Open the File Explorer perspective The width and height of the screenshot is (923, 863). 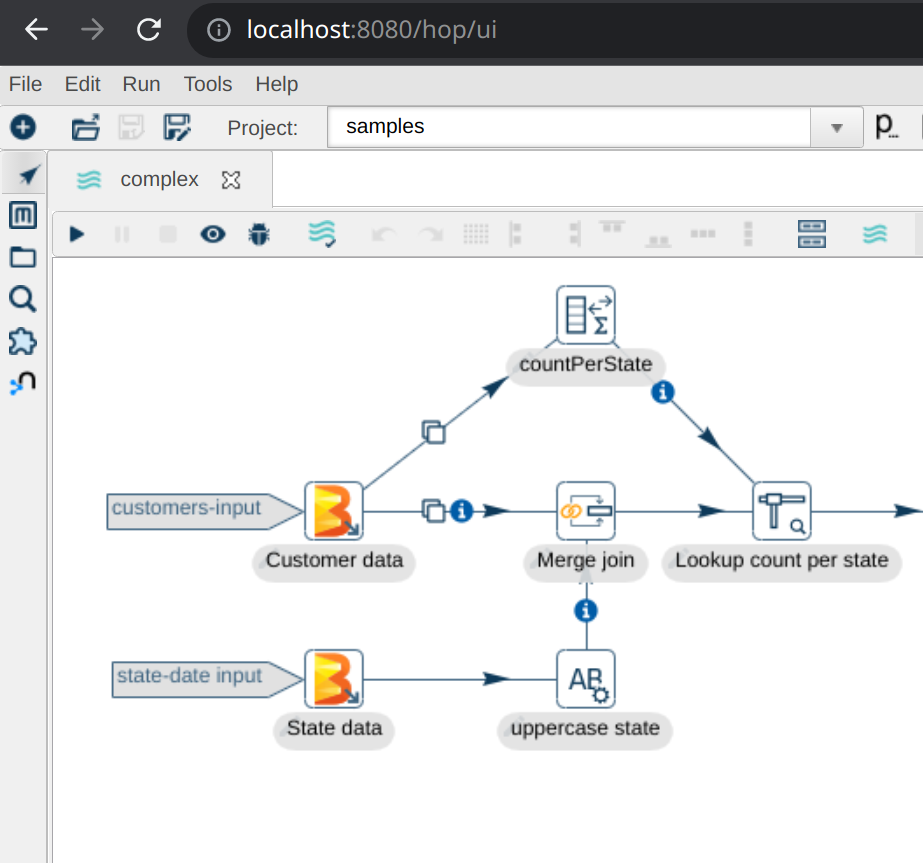coord(22,258)
